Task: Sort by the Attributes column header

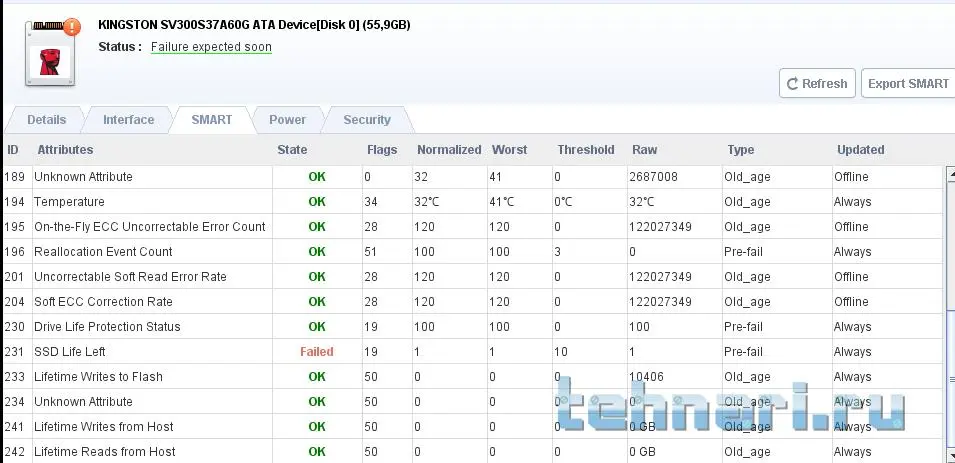Action: (x=65, y=150)
